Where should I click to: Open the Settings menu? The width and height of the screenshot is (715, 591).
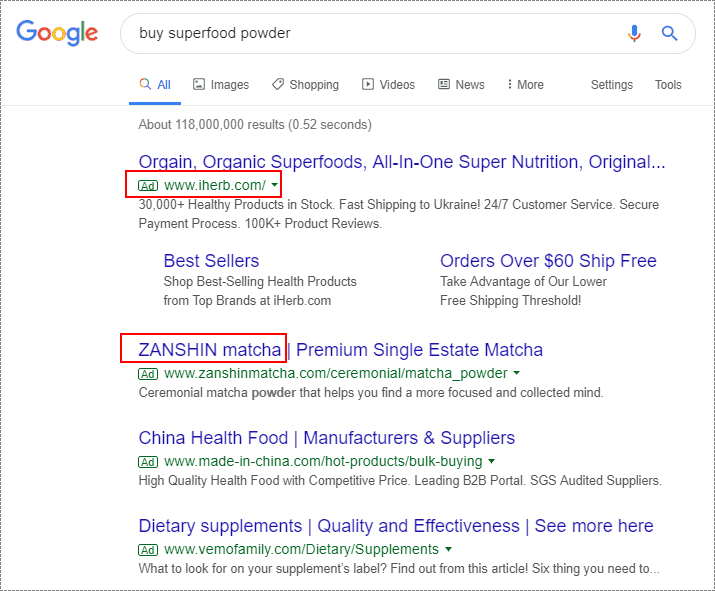point(612,84)
